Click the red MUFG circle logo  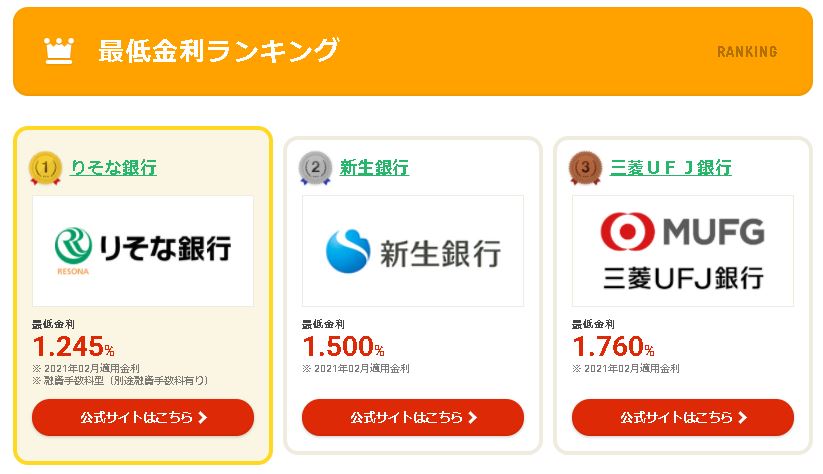(627, 231)
